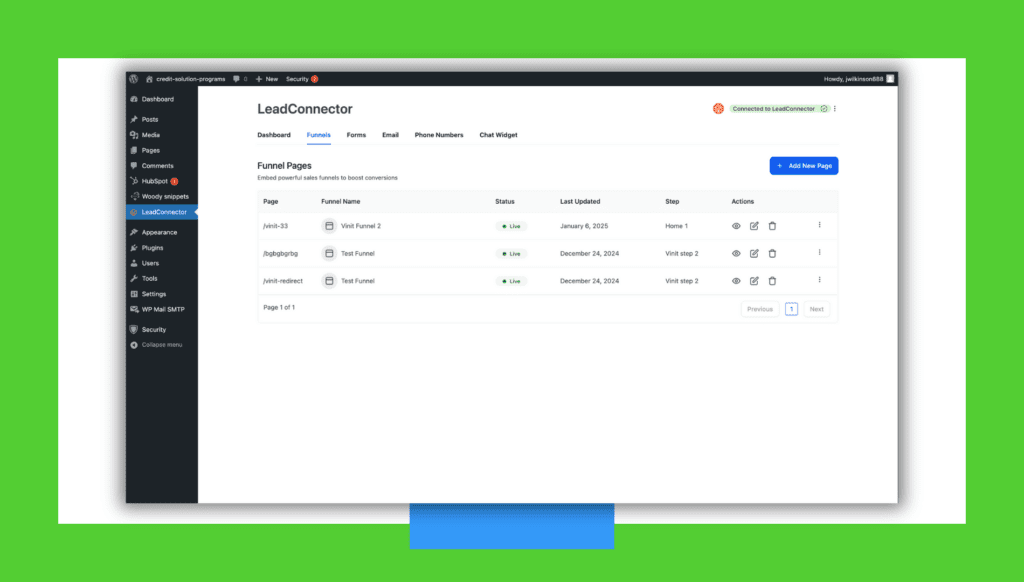Image resolution: width=1024 pixels, height=582 pixels.
Task: Collapse the sidebar menu
Action: pos(162,345)
